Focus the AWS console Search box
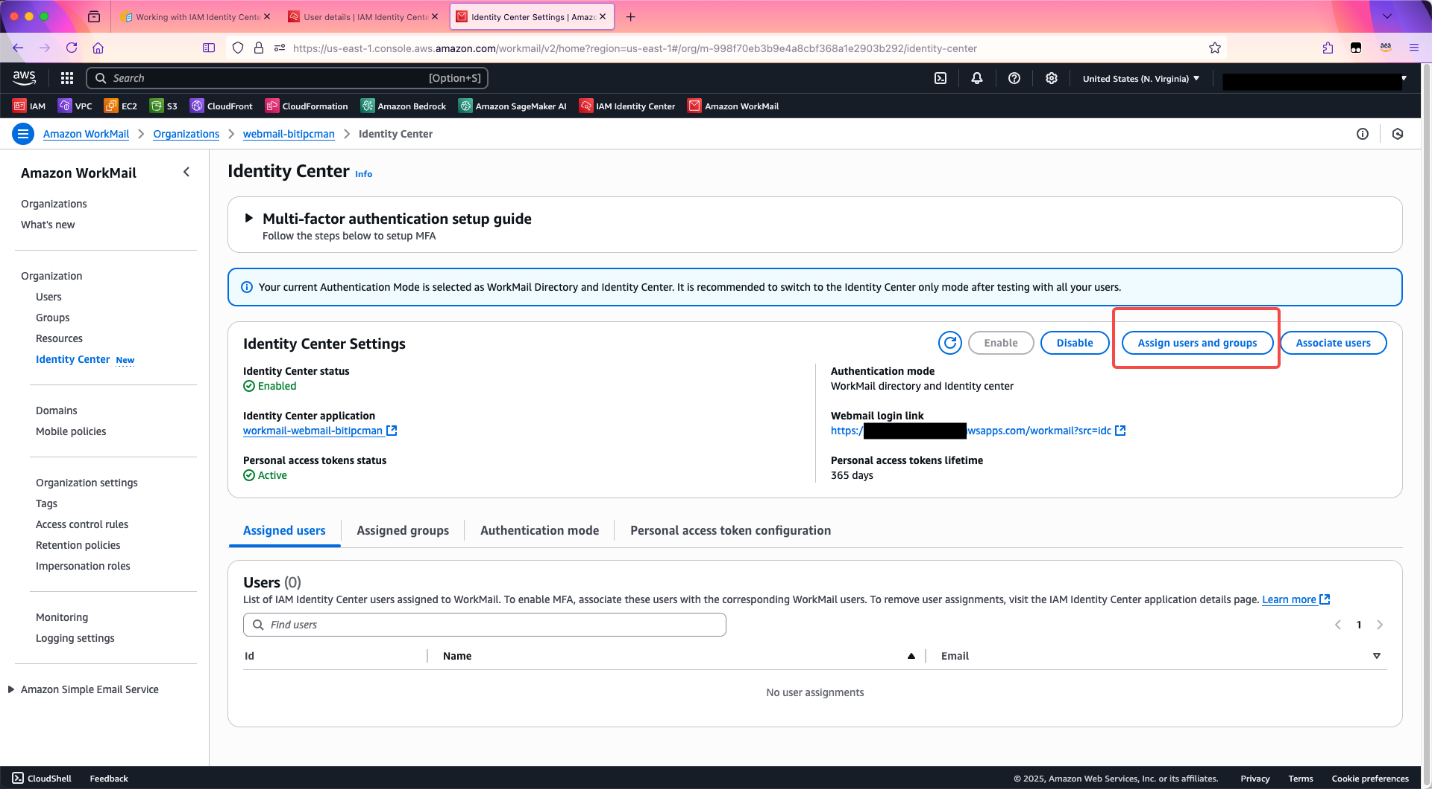1432x789 pixels. point(287,78)
